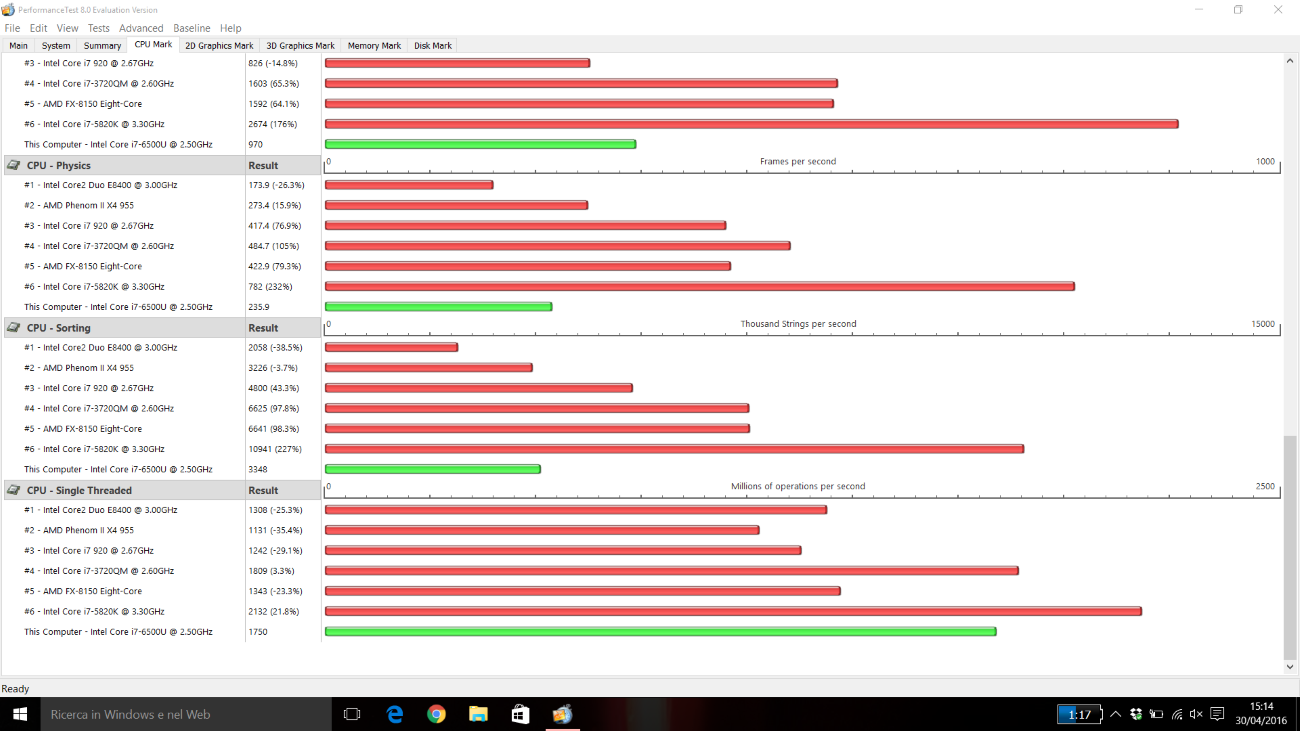Click the Result column header for Single Threaded
1300x731 pixels.
pos(283,490)
